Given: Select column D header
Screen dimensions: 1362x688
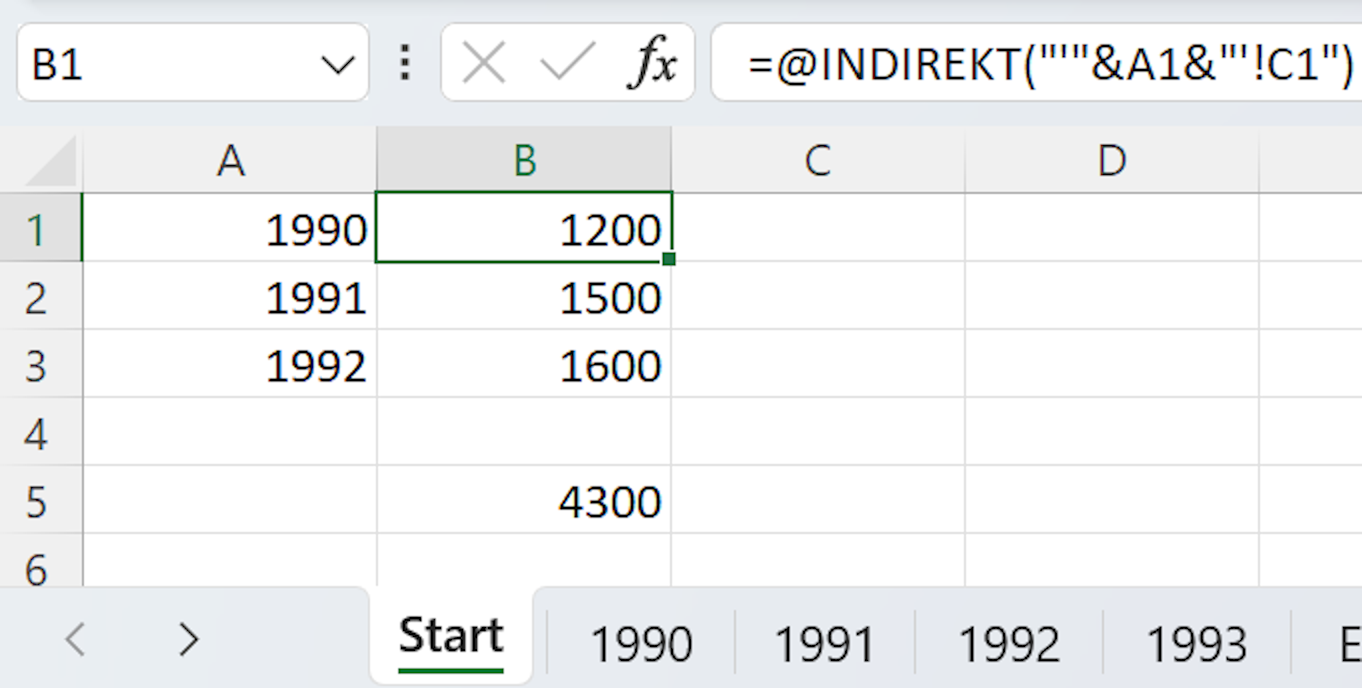Looking at the screenshot, I should pyautogui.click(x=1112, y=160).
